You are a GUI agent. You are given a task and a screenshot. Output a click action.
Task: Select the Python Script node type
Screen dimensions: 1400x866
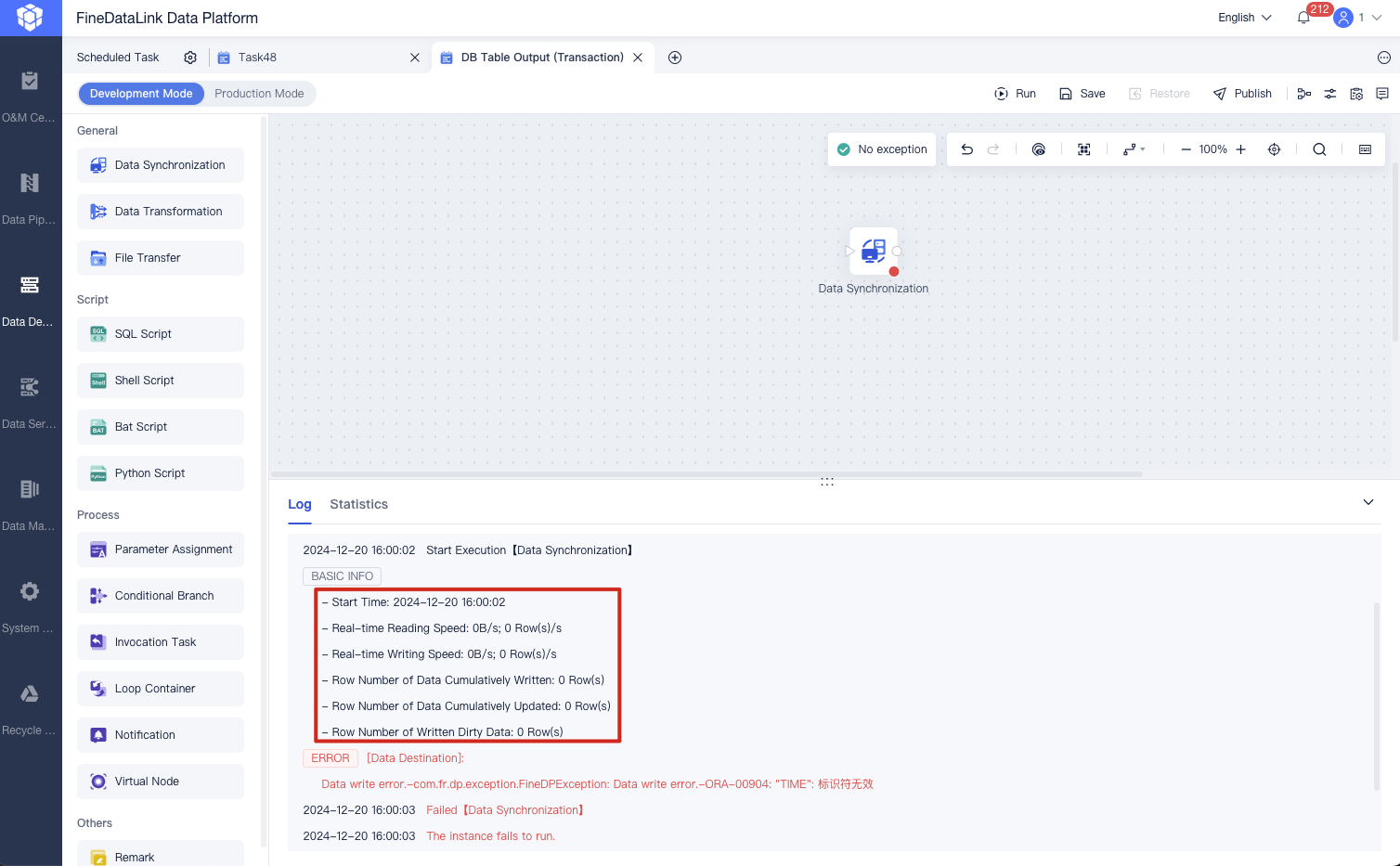click(161, 473)
